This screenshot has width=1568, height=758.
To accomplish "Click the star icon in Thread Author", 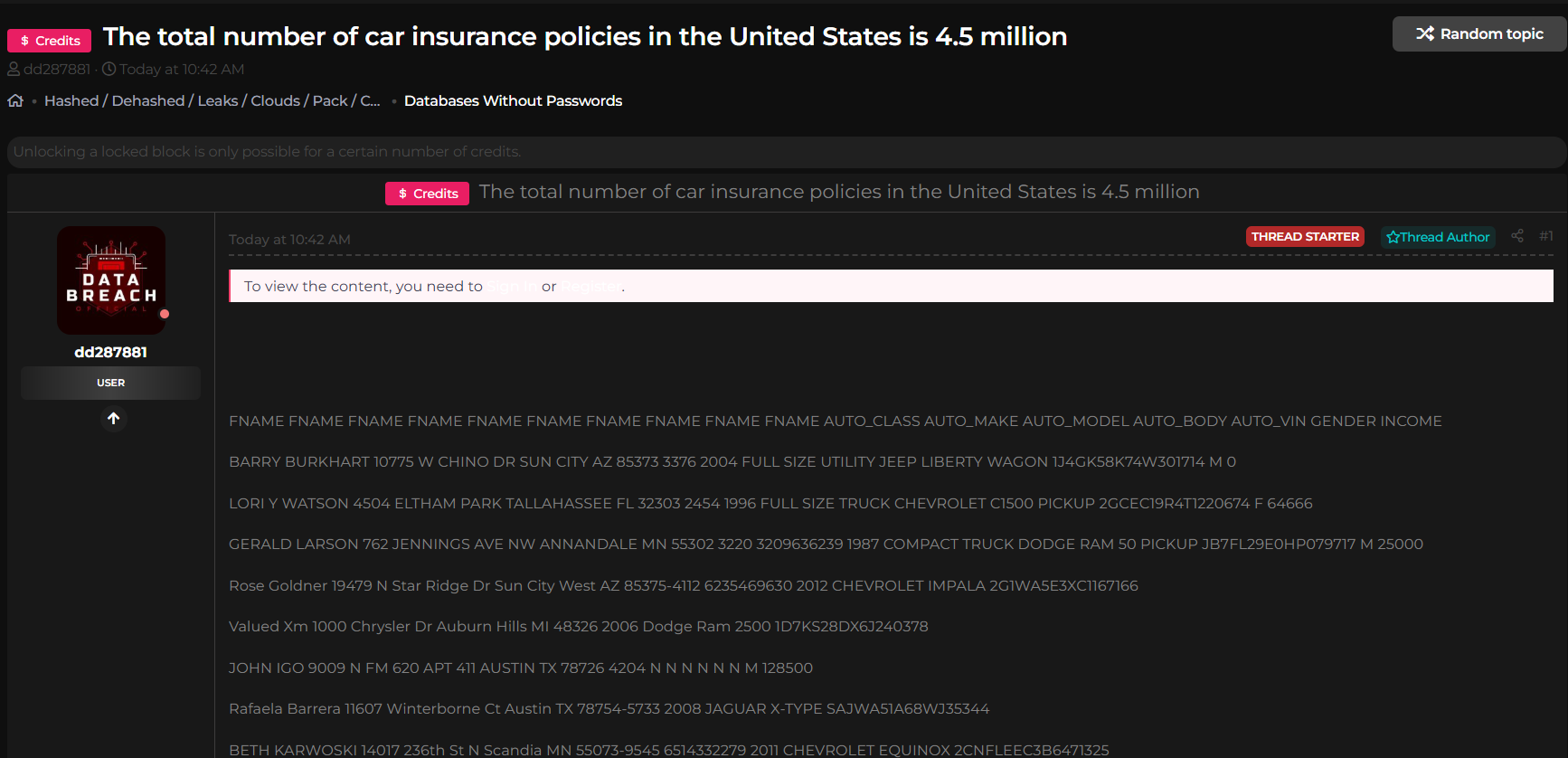I will (x=1393, y=237).
